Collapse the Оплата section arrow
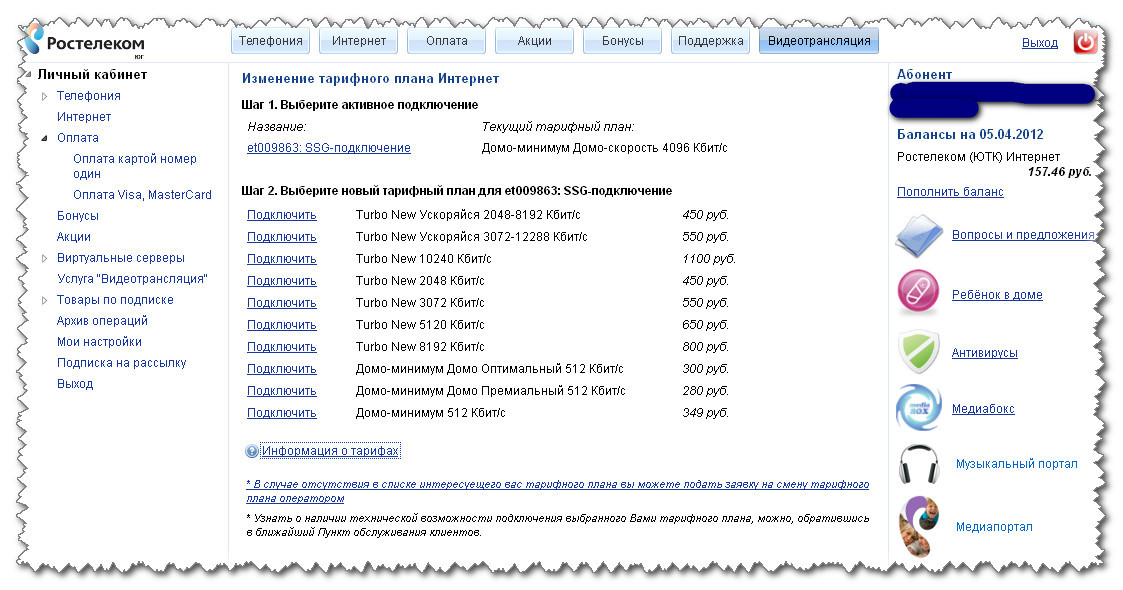1123x590 pixels. [45, 138]
